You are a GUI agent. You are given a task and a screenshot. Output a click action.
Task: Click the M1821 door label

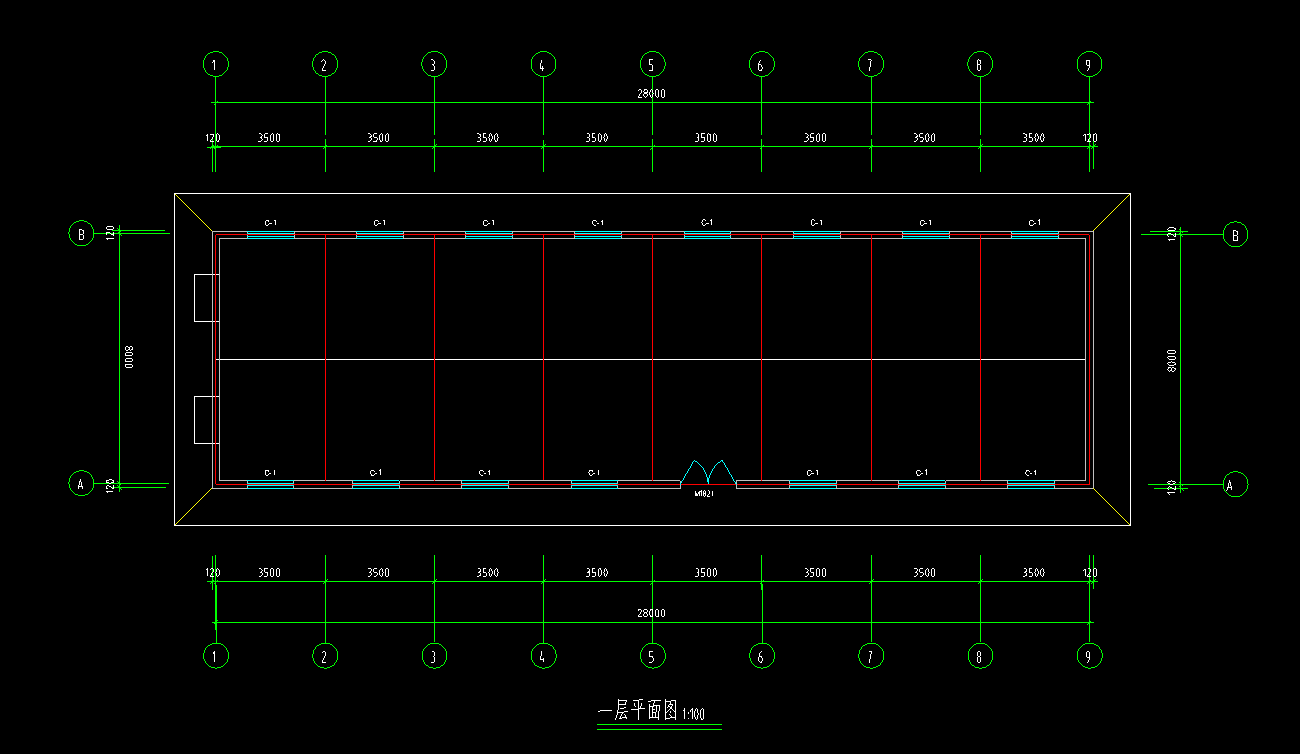pos(704,493)
